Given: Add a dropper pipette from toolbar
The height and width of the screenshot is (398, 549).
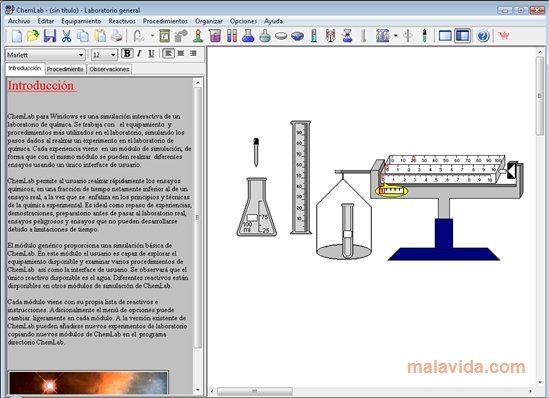Looking at the screenshot, I should pyautogui.click(x=424, y=36).
